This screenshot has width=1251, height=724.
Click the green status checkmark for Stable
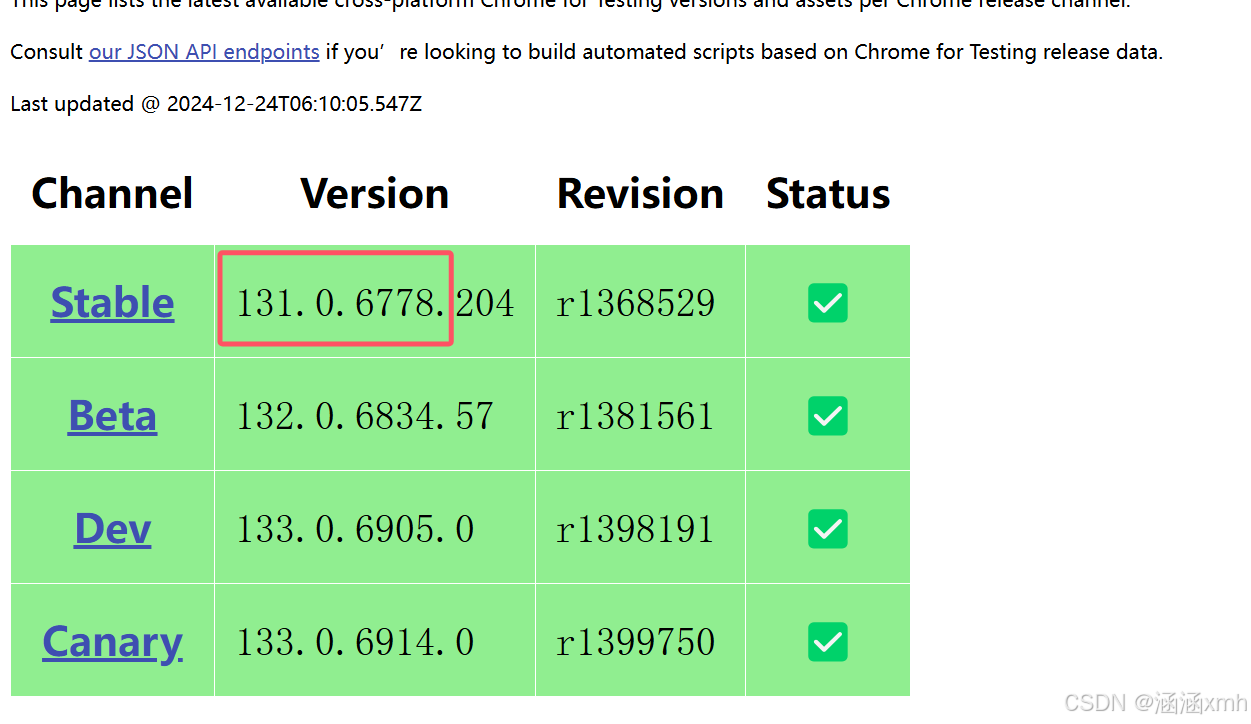[x=828, y=303]
